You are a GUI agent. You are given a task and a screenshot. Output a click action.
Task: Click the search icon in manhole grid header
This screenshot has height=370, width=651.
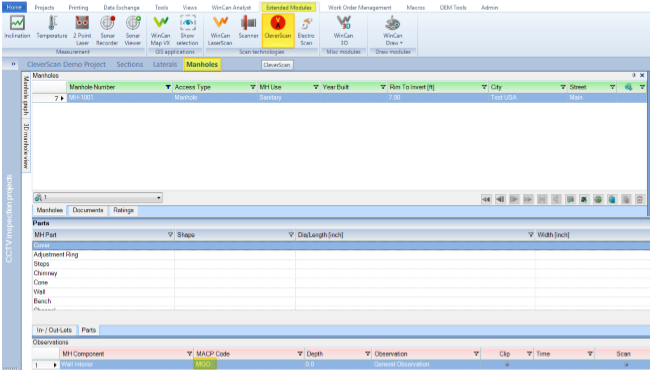click(x=628, y=87)
